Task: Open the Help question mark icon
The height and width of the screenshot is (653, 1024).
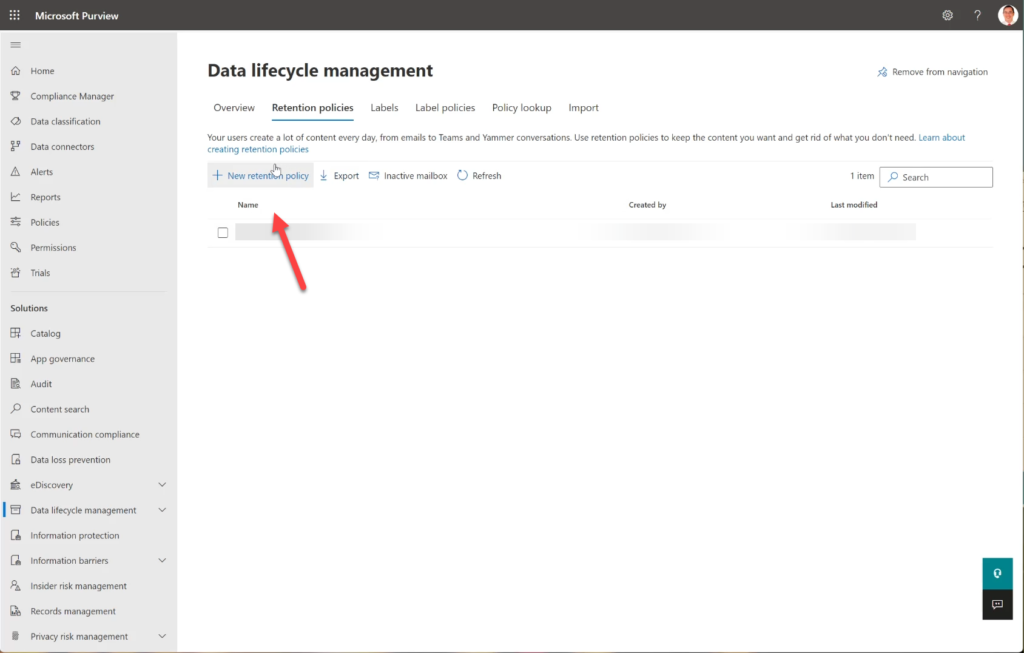Action: [977, 15]
